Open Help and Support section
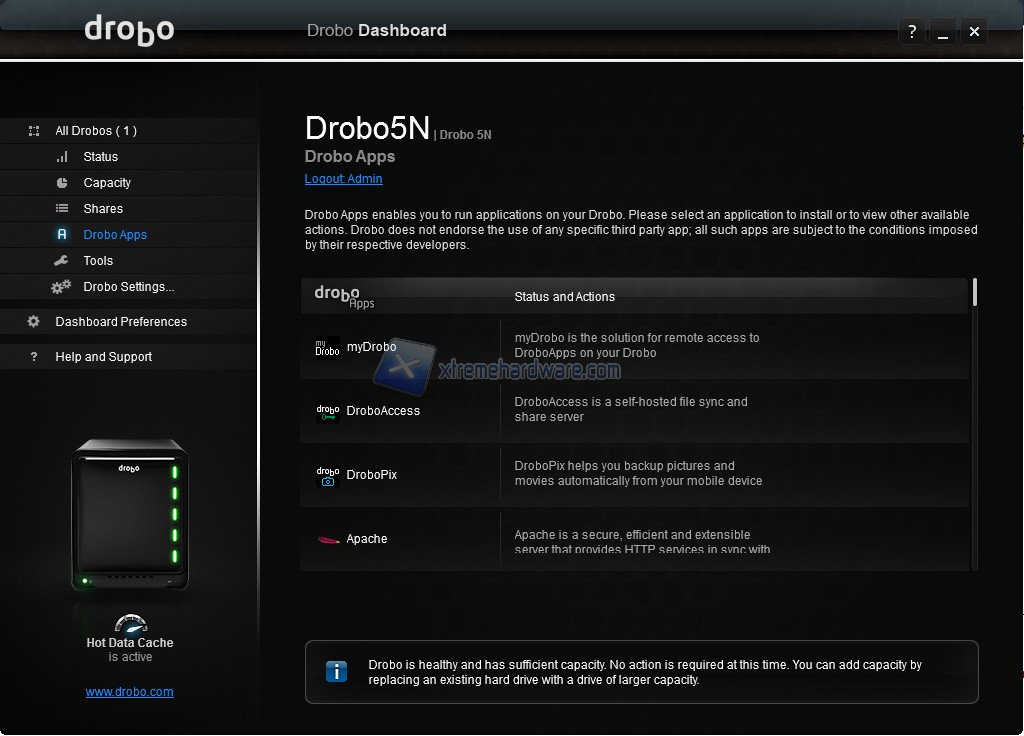This screenshot has width=1024, height=736. tap(104, 357)
